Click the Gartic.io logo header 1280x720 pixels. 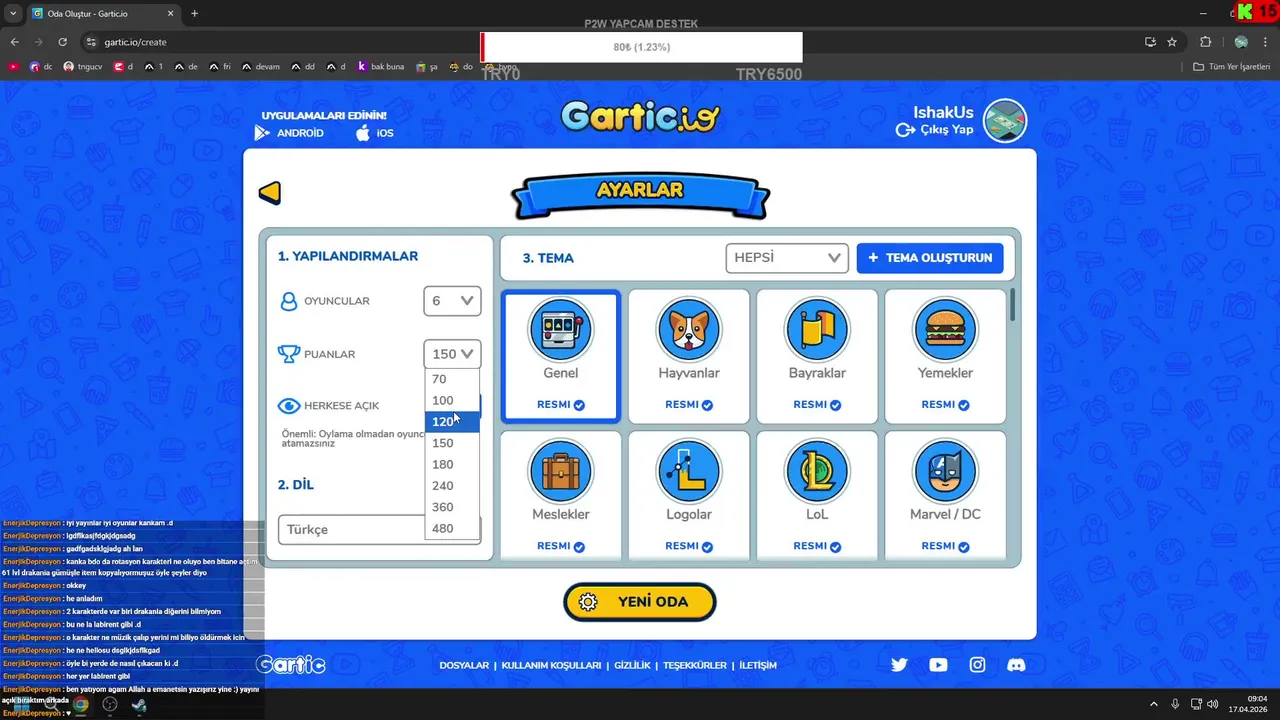point(640,117)
